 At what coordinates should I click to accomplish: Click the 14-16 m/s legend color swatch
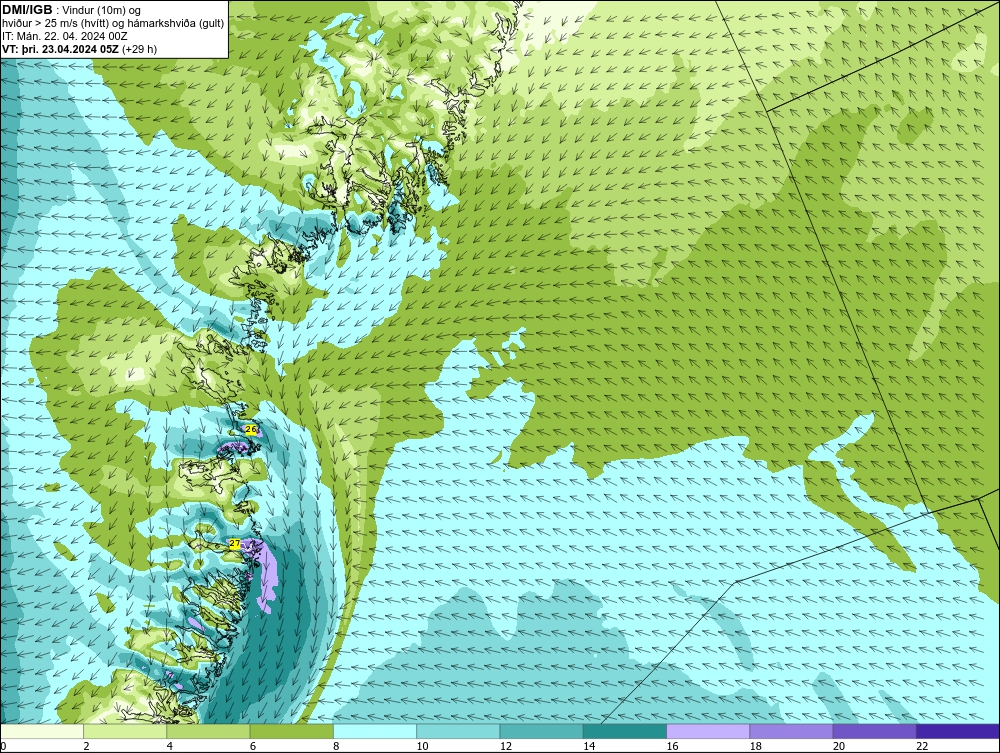tap(624, 731)
